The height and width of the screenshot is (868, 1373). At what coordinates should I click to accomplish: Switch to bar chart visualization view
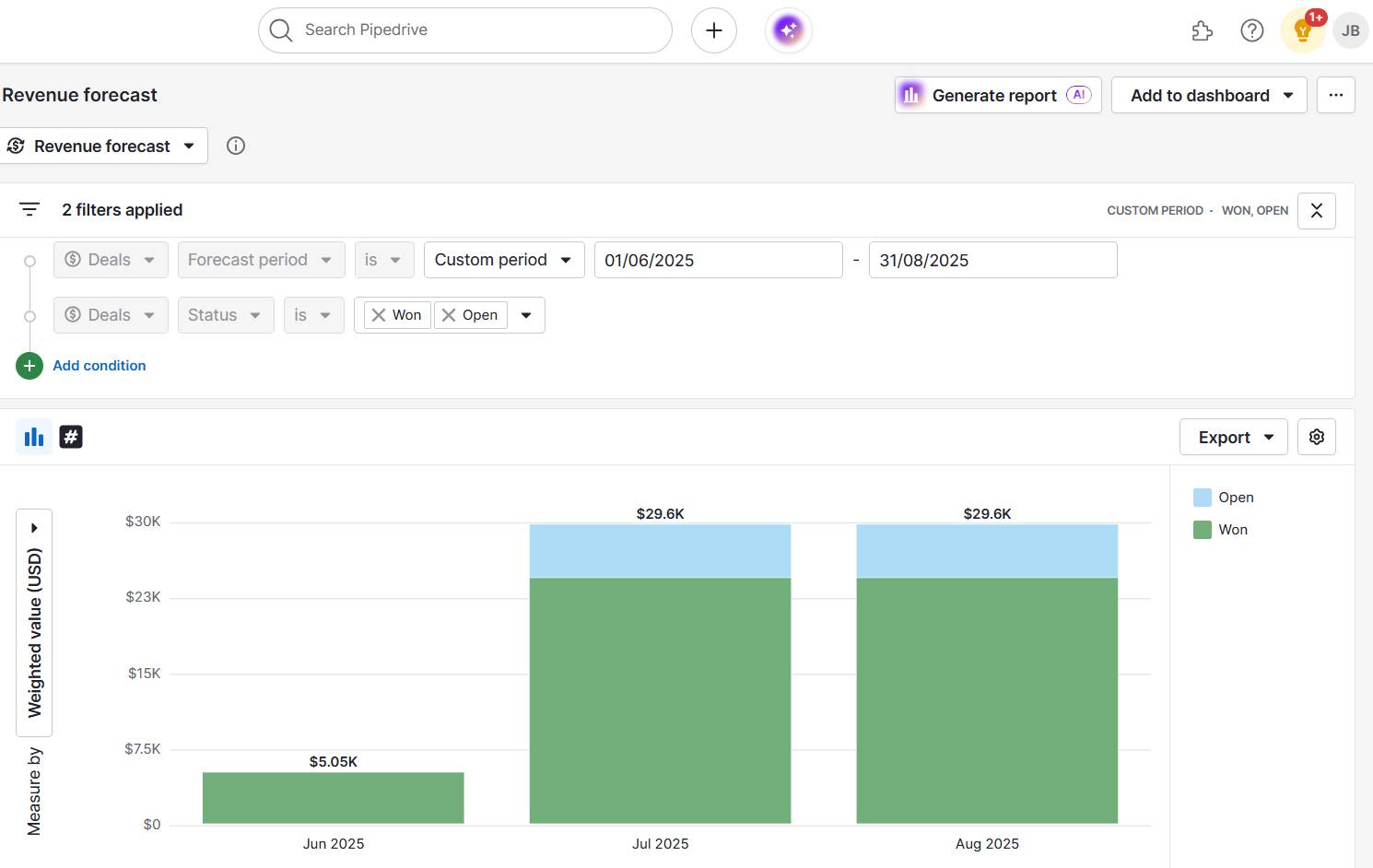tap(34, 436)
